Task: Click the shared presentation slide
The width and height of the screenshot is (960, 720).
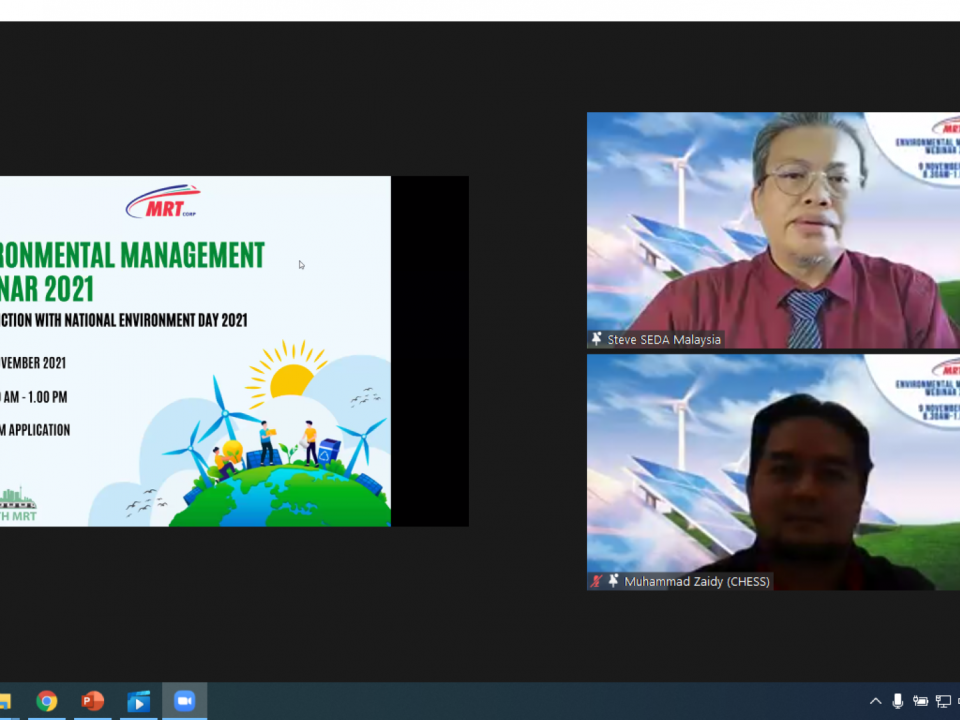Action: [x=195, y=351]
